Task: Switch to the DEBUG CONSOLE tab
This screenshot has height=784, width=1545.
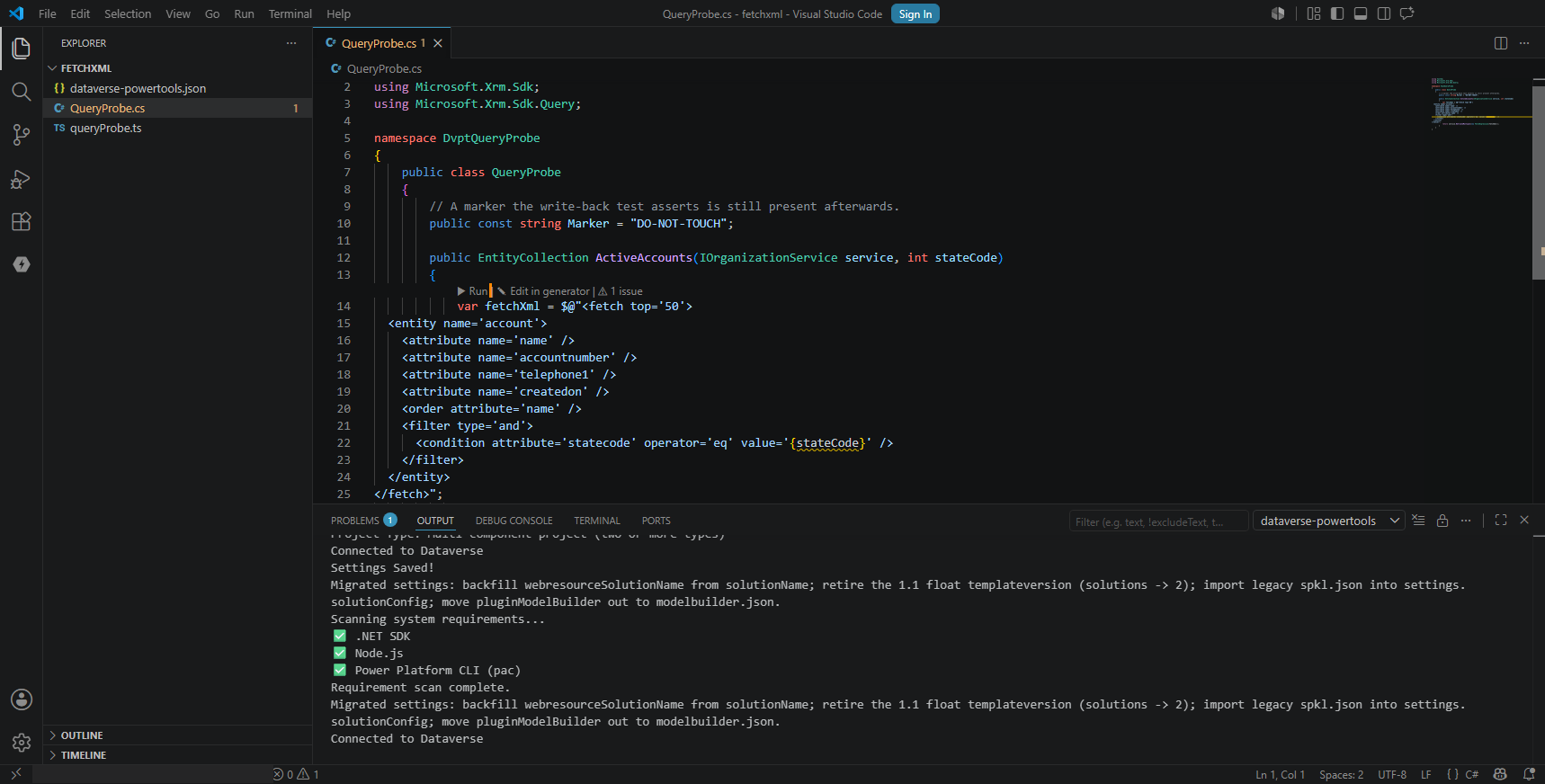Action: [x=514, y=521]
